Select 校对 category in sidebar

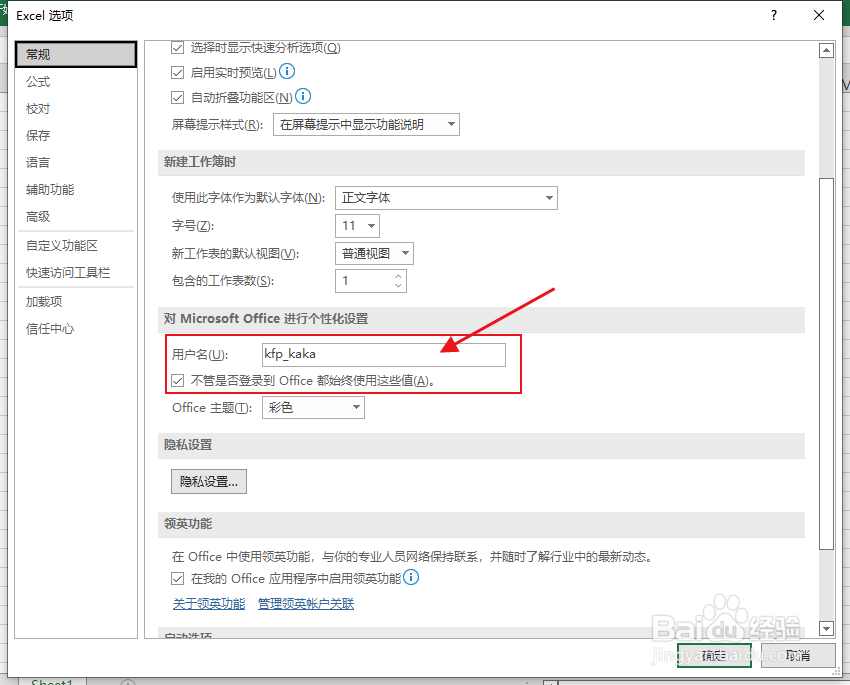tap(76, 108)
